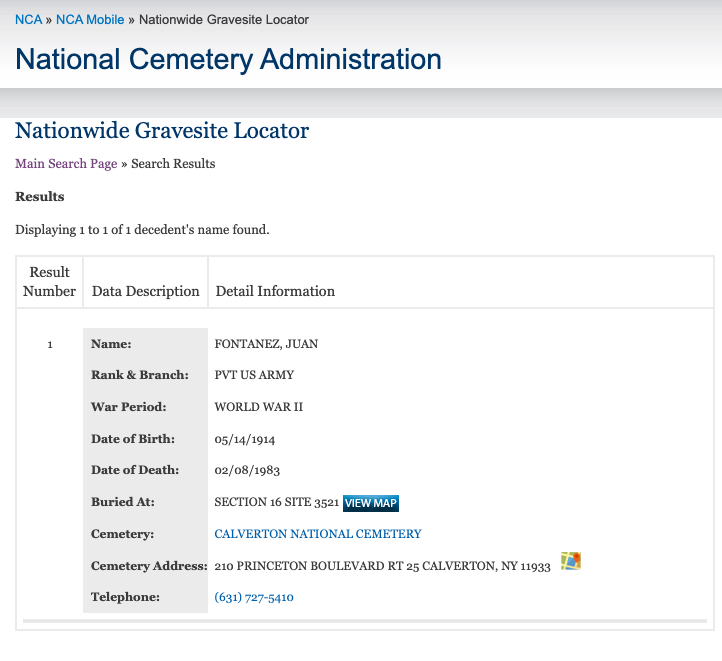Image resolution: width=722 pixels, height=661 pixels.
Task: Select the Detail Information column header
Action: pyautogui.click(x=275, y=291)
